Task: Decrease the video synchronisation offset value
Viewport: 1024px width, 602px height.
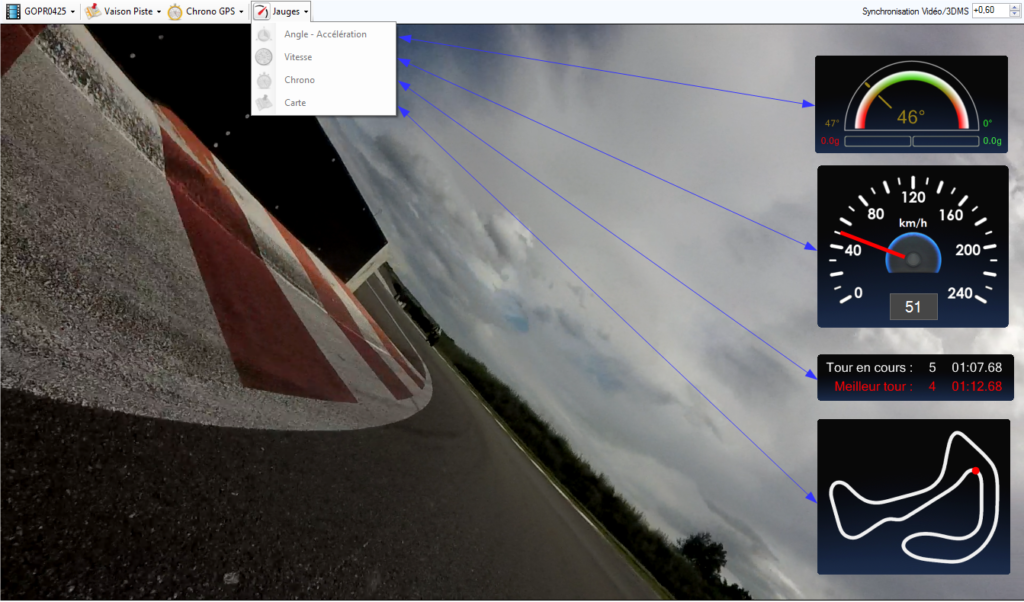Action: pos(1015,14)
